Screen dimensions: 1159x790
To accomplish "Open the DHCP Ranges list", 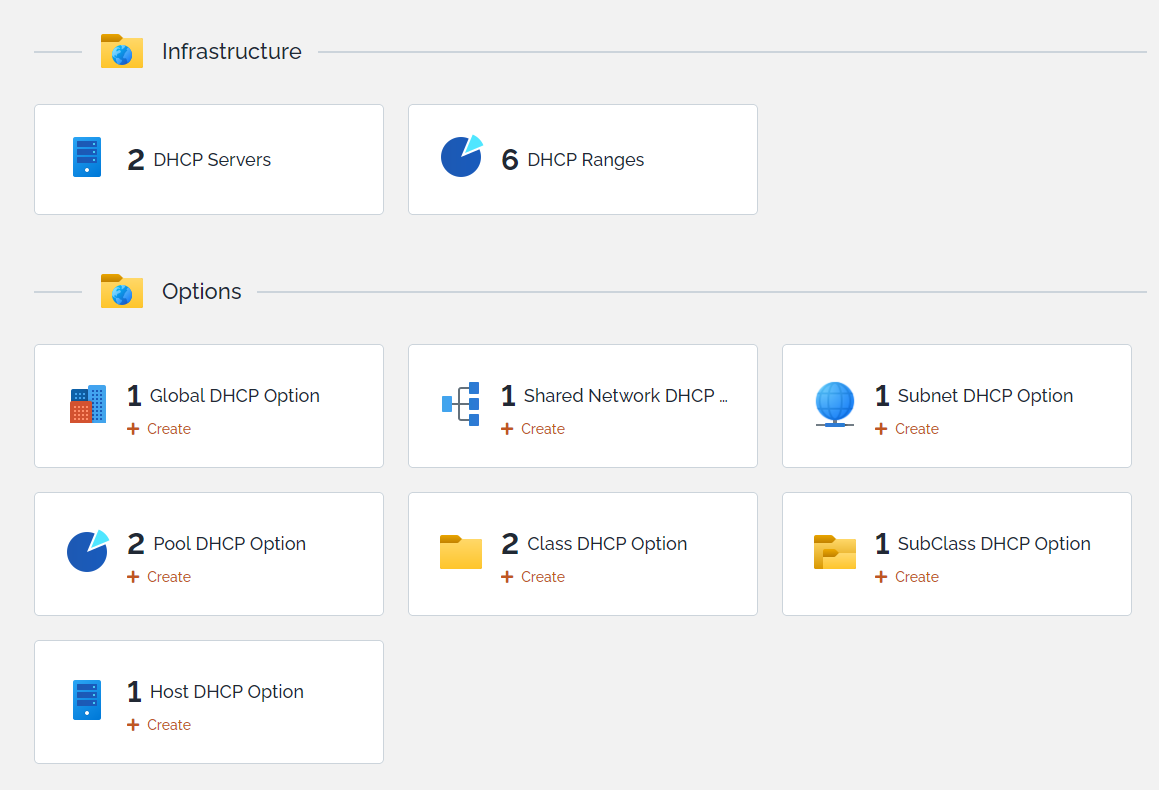I will pyautogui.click(x=585, y=160).
